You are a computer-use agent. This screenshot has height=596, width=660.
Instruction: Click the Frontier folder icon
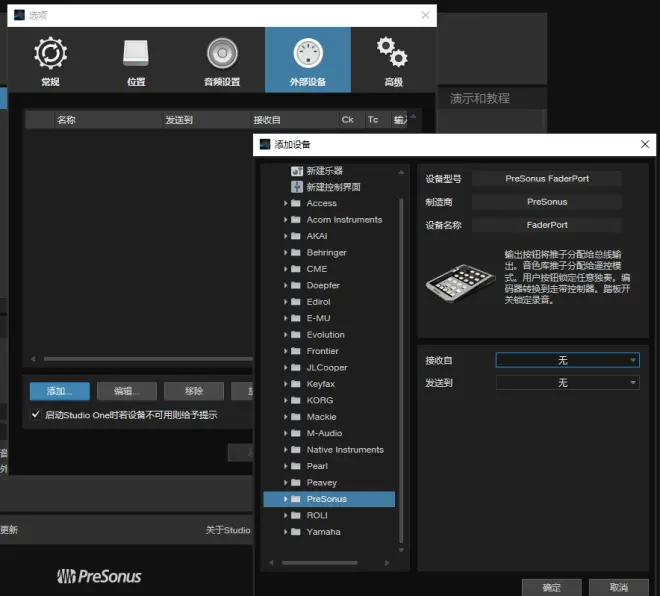[296, 351]
